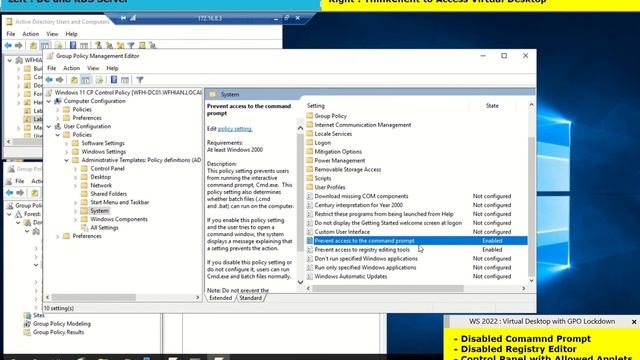
Task: Select Prevent access to the command prompt row
Action: (x=416, y=241)
